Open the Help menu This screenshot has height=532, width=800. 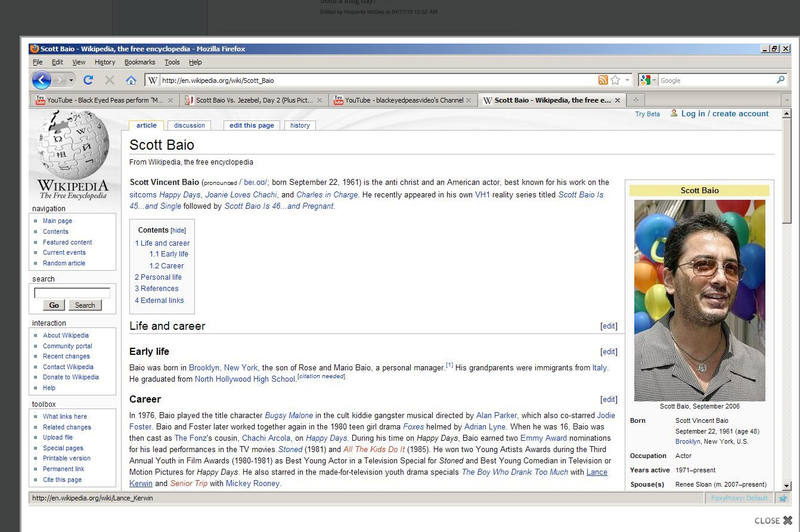pos(195,62)
